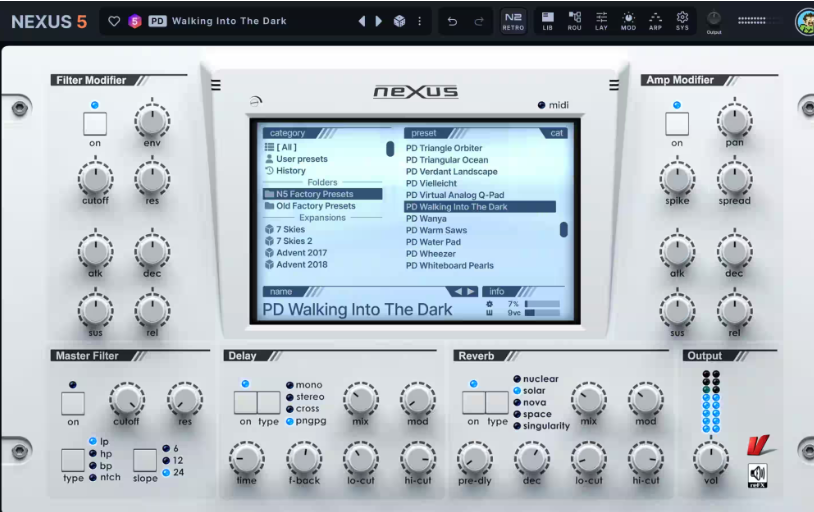The width and height of the screenshot is (814, 512).
Task: Open the ROU routing tab
Action: click(574, 21)
